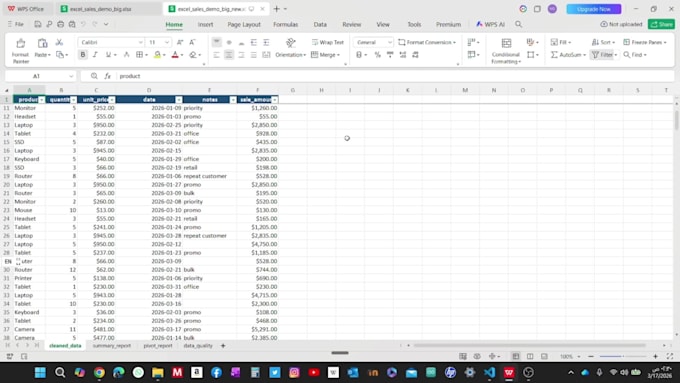Click the AutoSum button
680x383 pixels.
pyautogui.click(x=568, y=55)
